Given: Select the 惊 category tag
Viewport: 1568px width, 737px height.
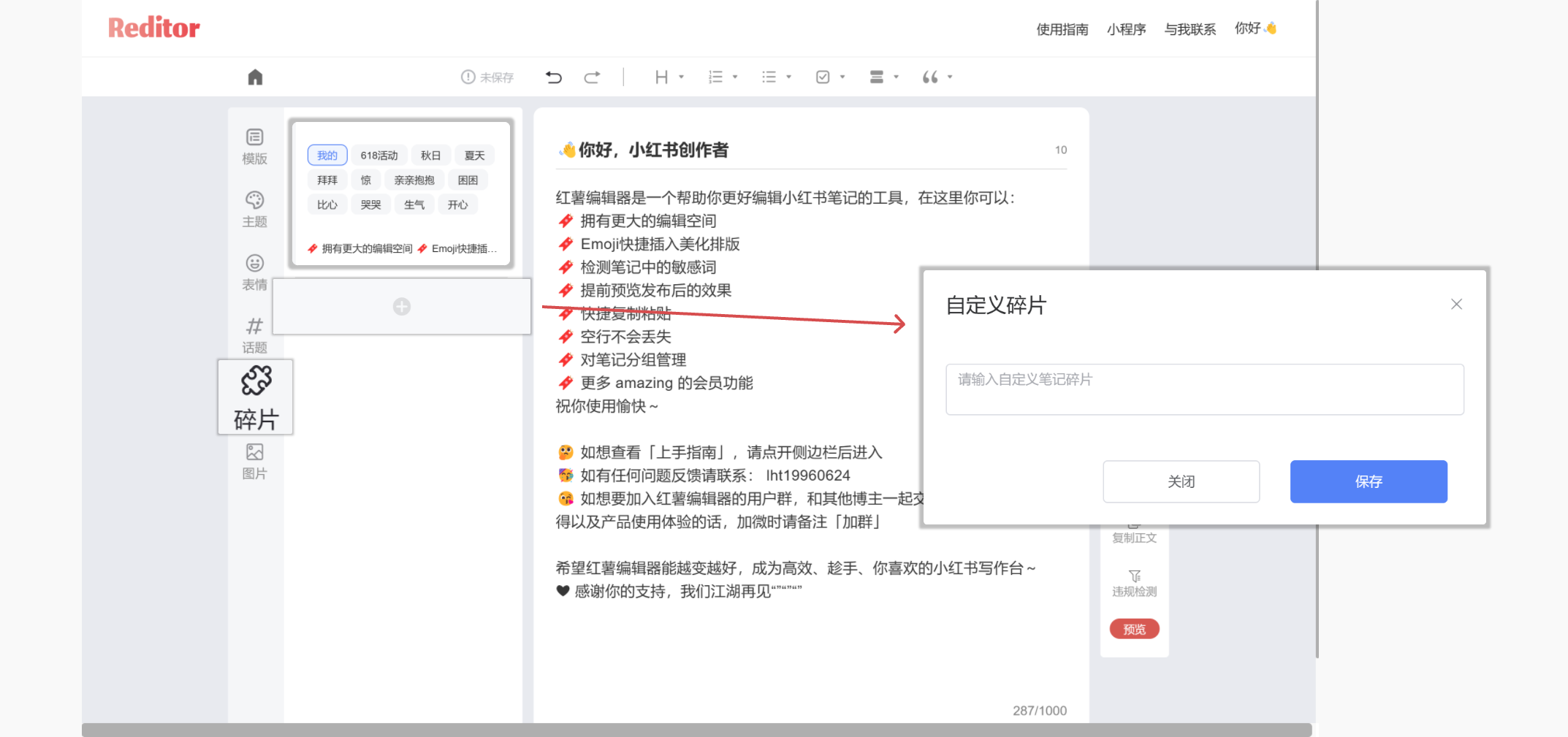Looking at the screenshot, I should [x=366, y=180].
